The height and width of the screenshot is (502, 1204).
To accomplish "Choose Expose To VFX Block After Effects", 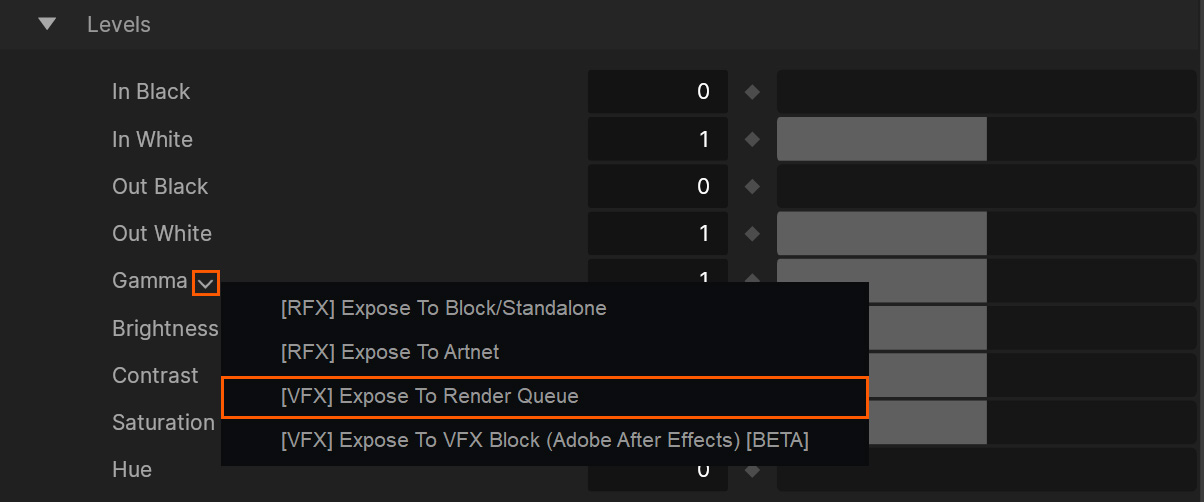I will click(x=545, y=439).
